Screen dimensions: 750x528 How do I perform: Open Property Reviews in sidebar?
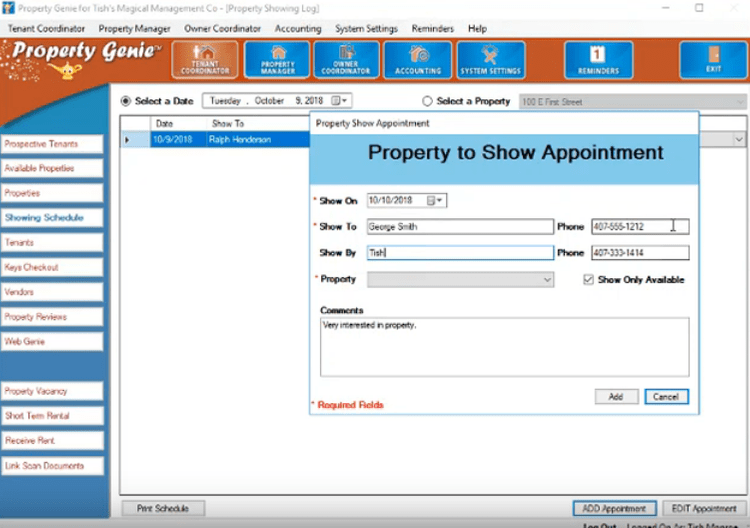coord(52,317)
